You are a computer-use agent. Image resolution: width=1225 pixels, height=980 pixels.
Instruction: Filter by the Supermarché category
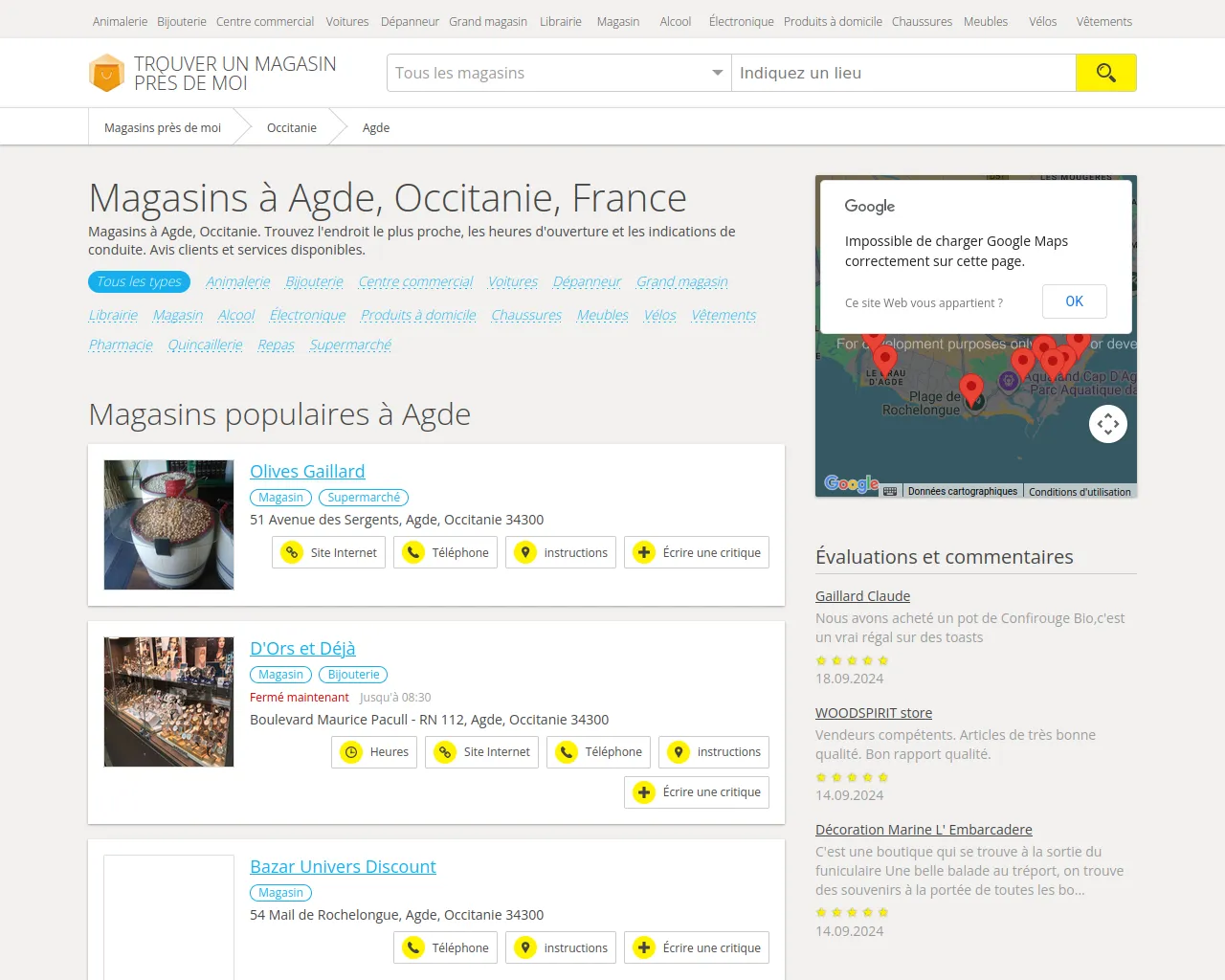coord(350,345)
